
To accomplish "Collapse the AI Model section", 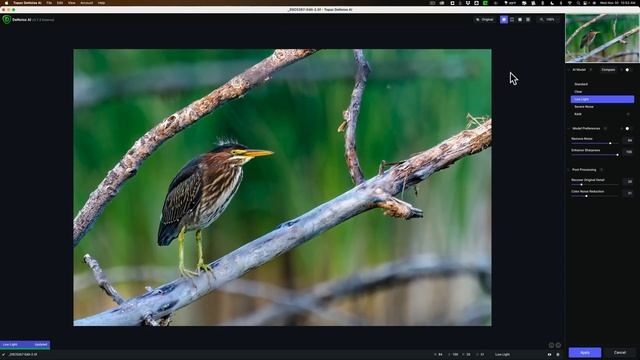I will [569, 70].
